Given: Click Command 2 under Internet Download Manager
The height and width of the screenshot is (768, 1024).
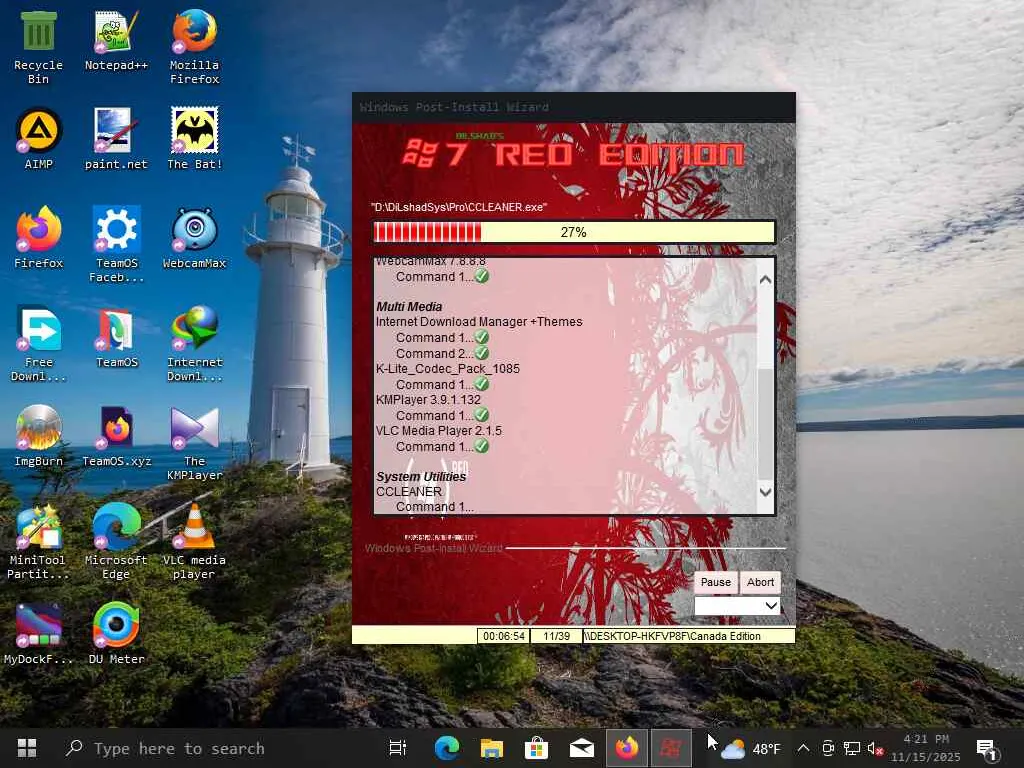Looking at the screenshot, I should point(442,353).
